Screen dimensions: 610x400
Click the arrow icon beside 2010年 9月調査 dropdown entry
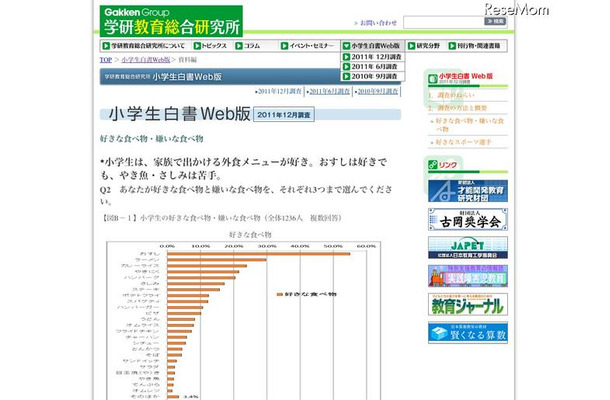click(x=346, y=76)
